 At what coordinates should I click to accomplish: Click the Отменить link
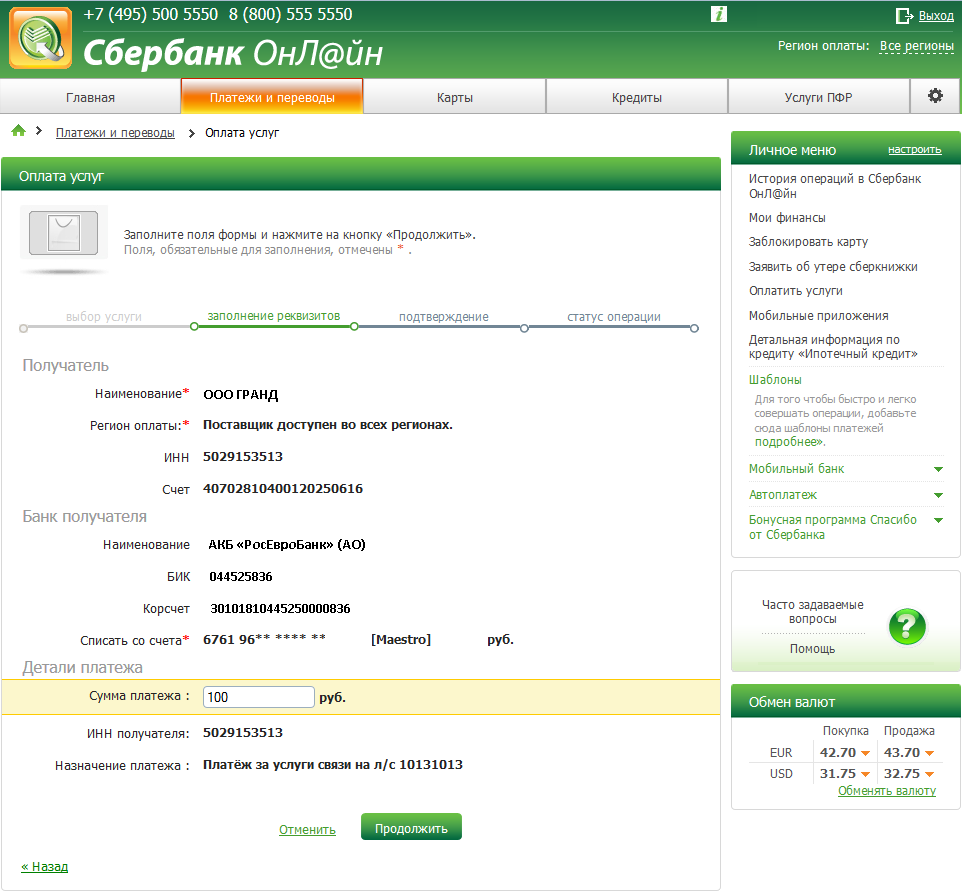coord(307,829)
